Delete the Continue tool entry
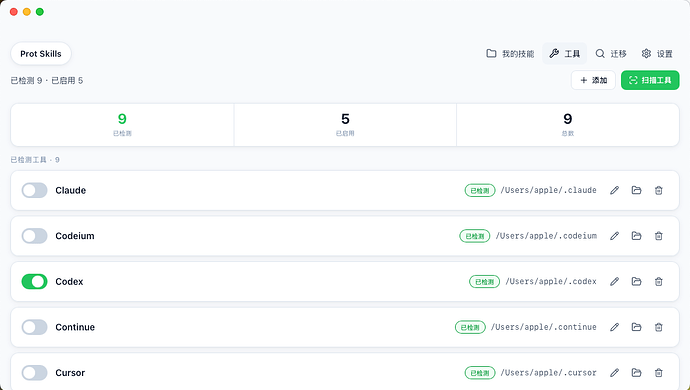The height and width of the screenshot is (390, 690). tap(658, 327)
